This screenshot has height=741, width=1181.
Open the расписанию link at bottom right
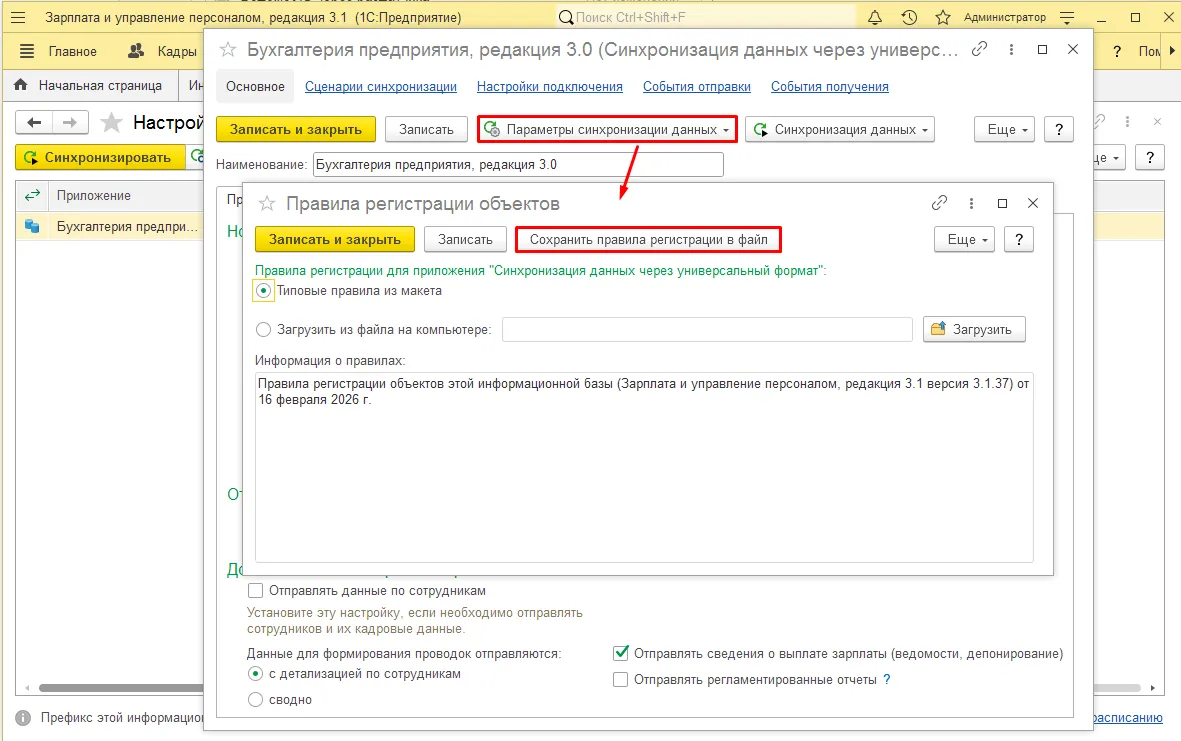pos(1128,718)
